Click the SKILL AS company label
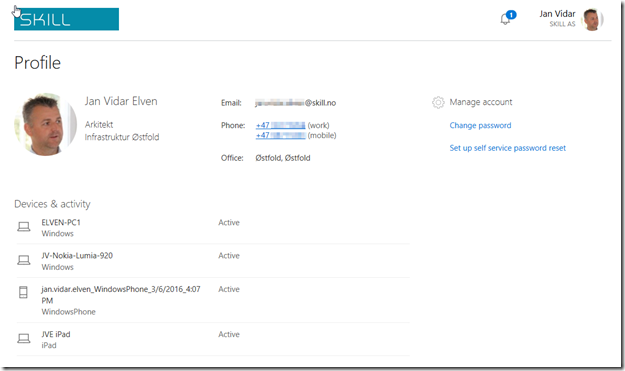The image size is (625, 371). [562, 24]
